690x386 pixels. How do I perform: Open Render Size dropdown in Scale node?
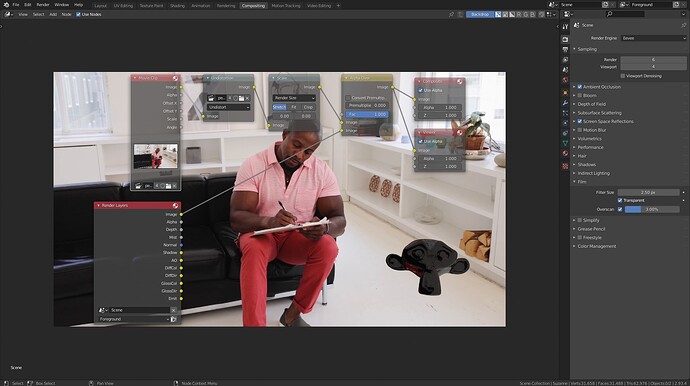tap(294, 98)
